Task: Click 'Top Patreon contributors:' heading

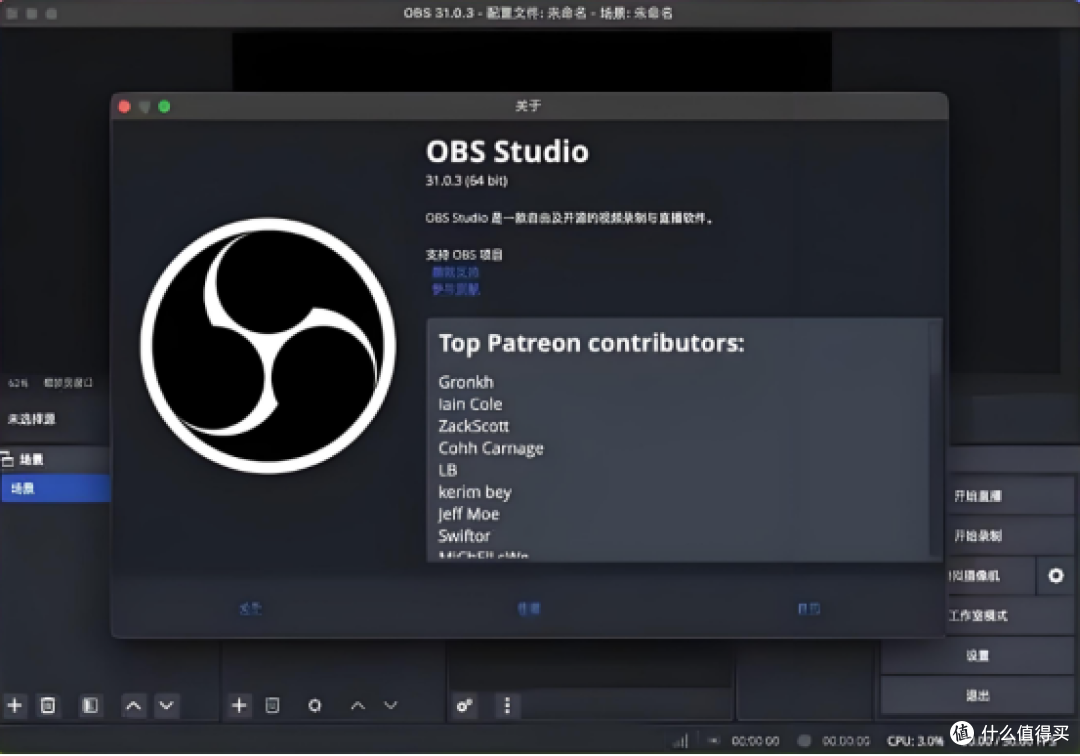Action: click(x=591, y=343)
